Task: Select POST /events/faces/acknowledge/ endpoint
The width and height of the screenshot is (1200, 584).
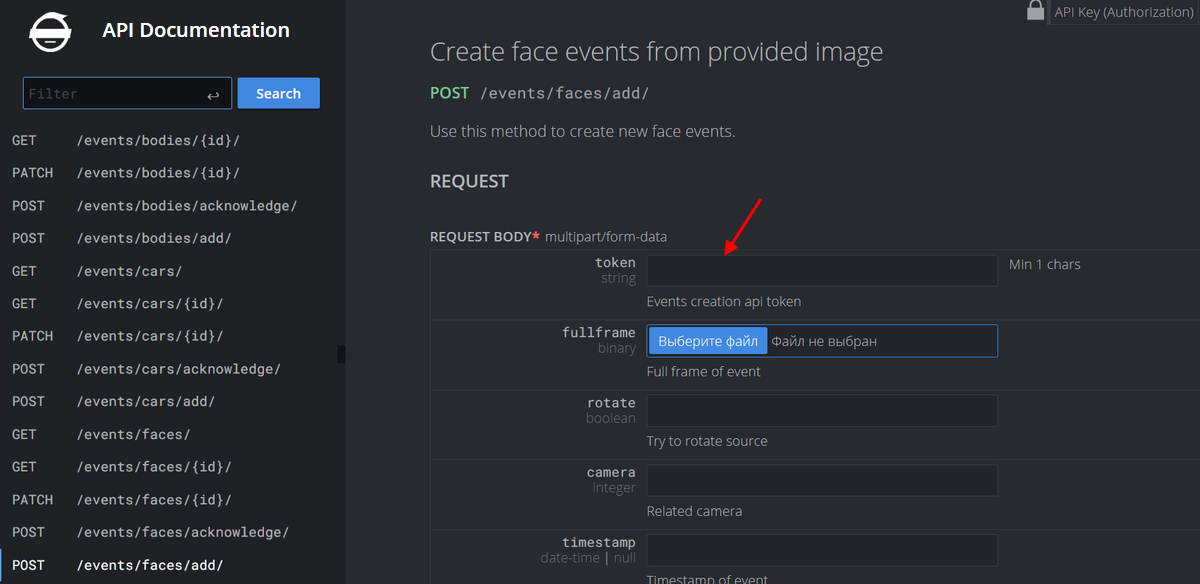Action: pos(182,532)
